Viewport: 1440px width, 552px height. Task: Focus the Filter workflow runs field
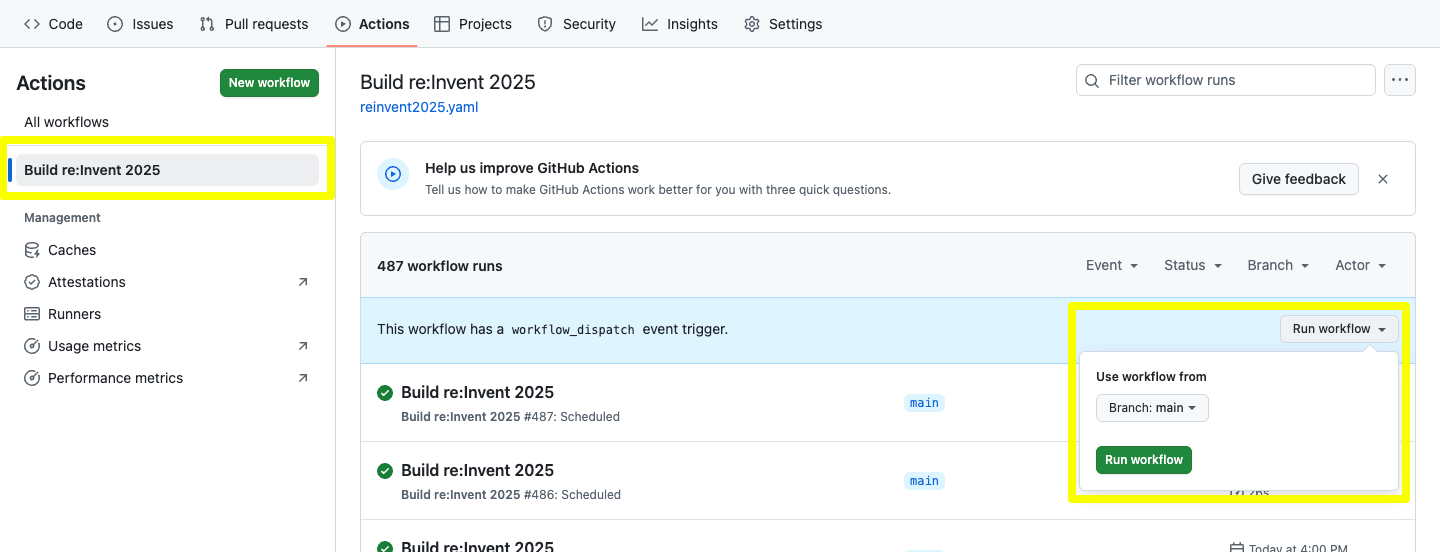click(1226, 80)
